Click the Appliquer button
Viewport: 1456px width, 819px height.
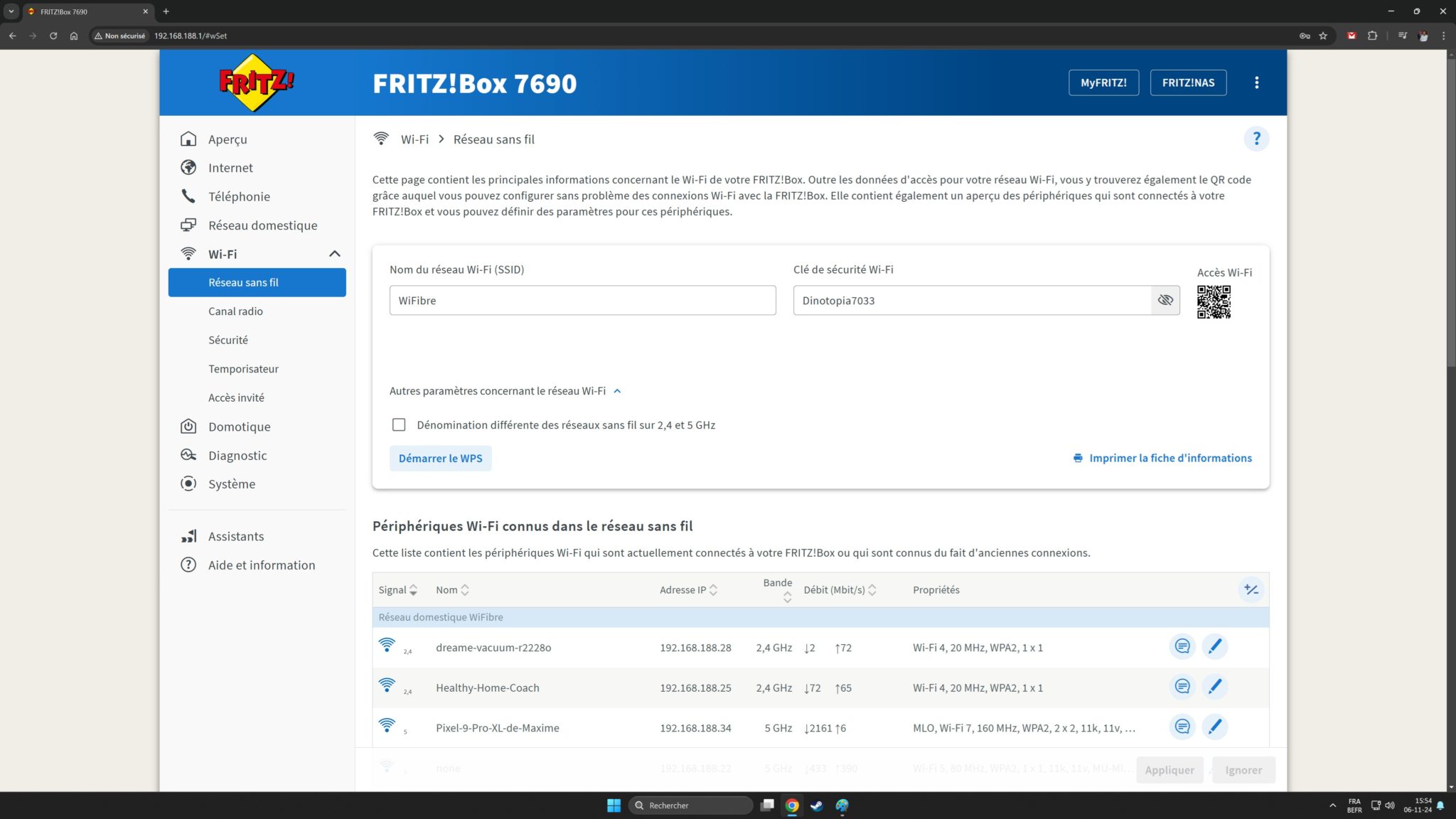1169,770
